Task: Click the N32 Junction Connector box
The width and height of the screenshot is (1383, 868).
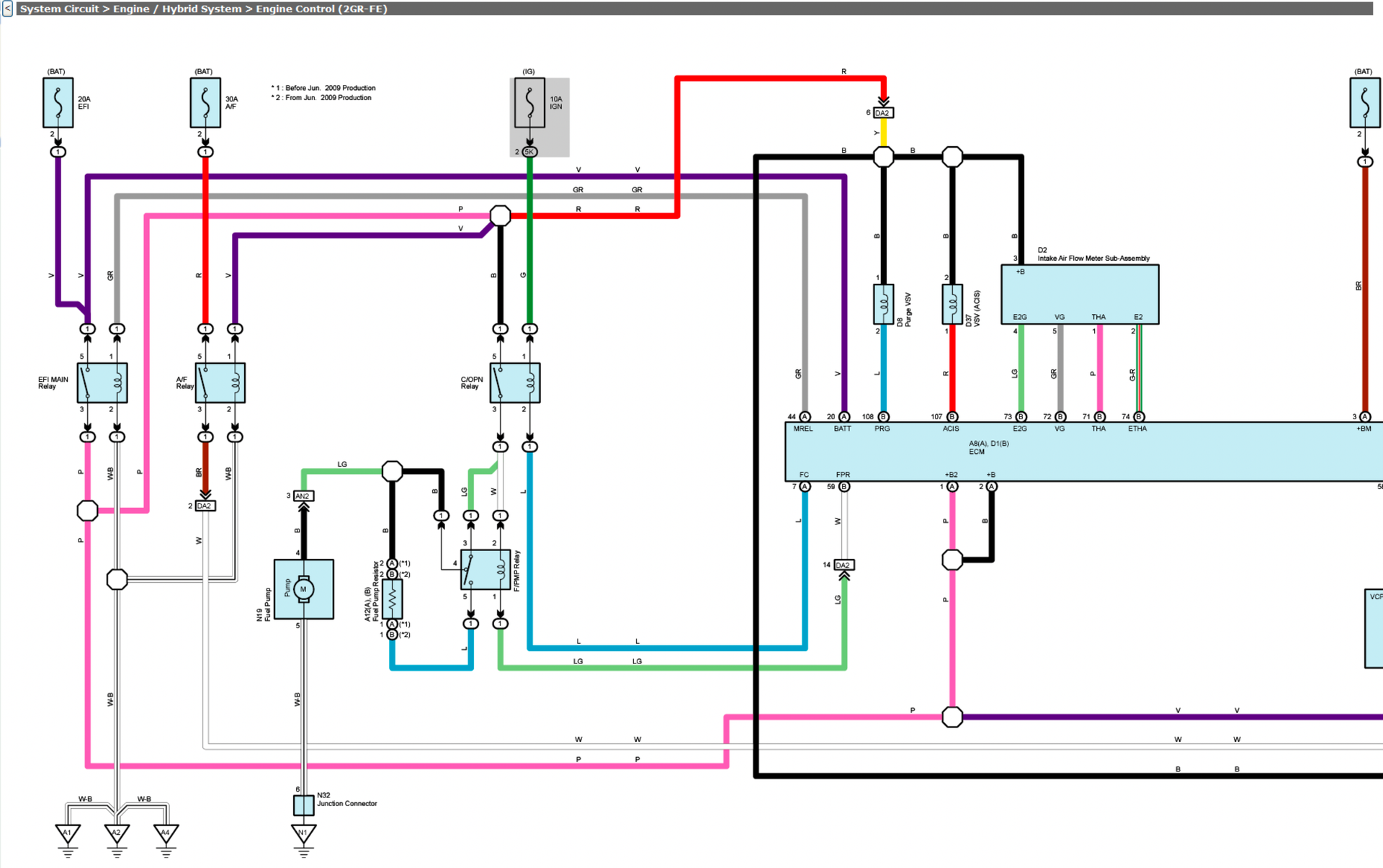Action: 303,805
